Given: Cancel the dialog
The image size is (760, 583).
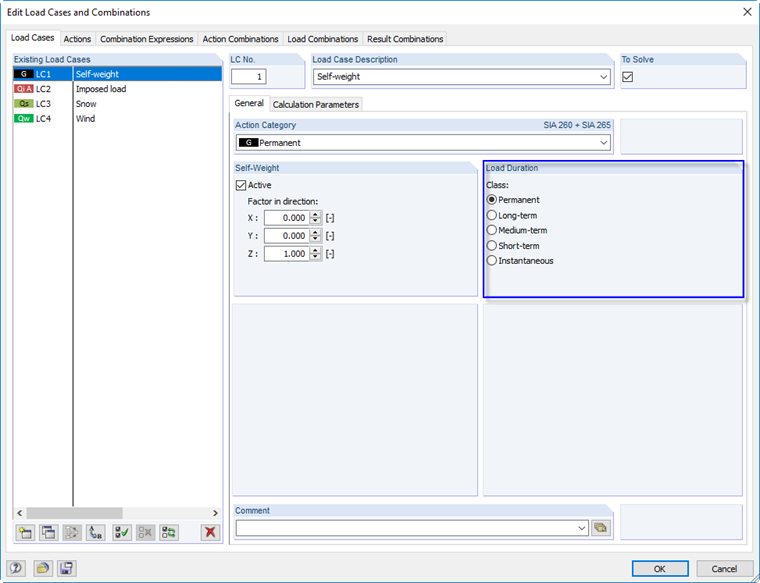Looking at the screenshot, I should (x=724, y=568).
